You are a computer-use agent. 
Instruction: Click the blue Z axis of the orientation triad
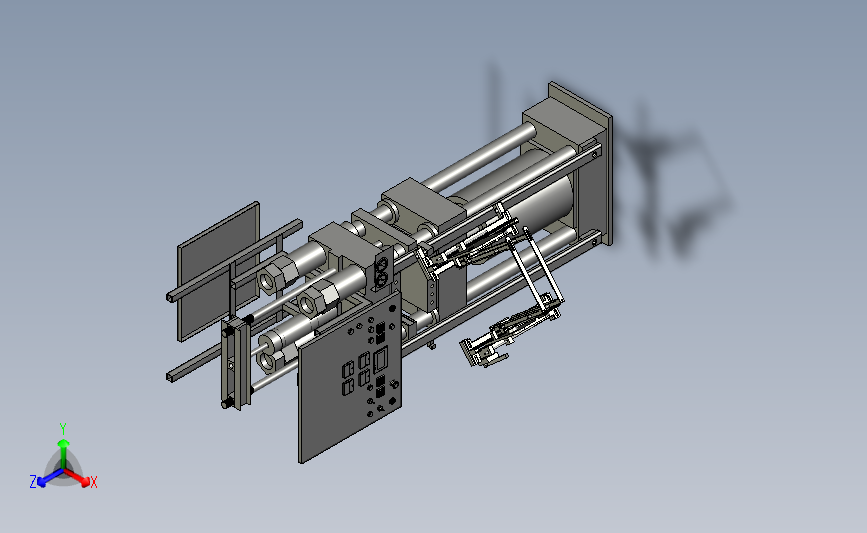[x=46, y=479]
